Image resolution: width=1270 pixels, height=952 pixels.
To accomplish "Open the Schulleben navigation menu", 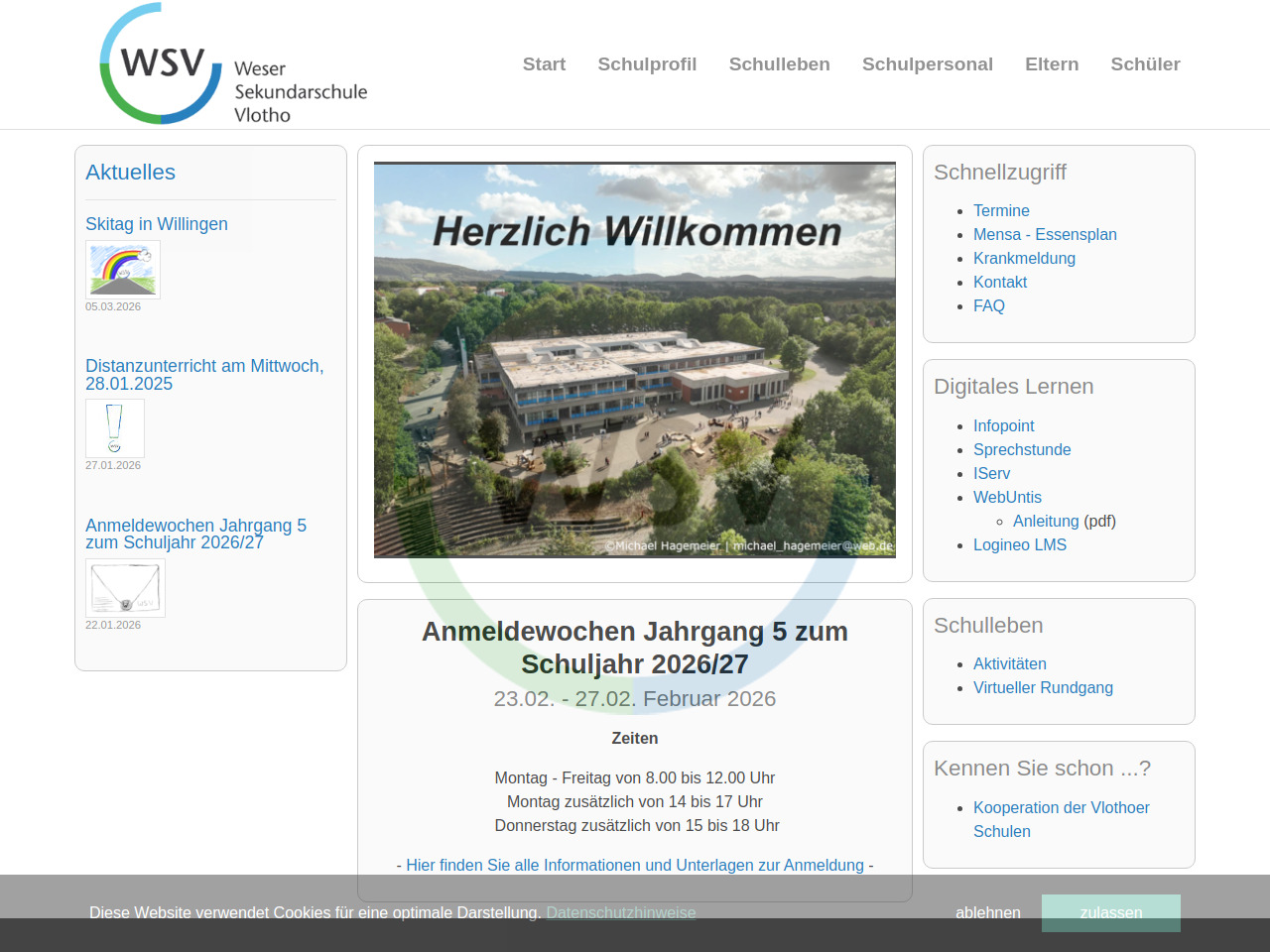I will 779,64.
